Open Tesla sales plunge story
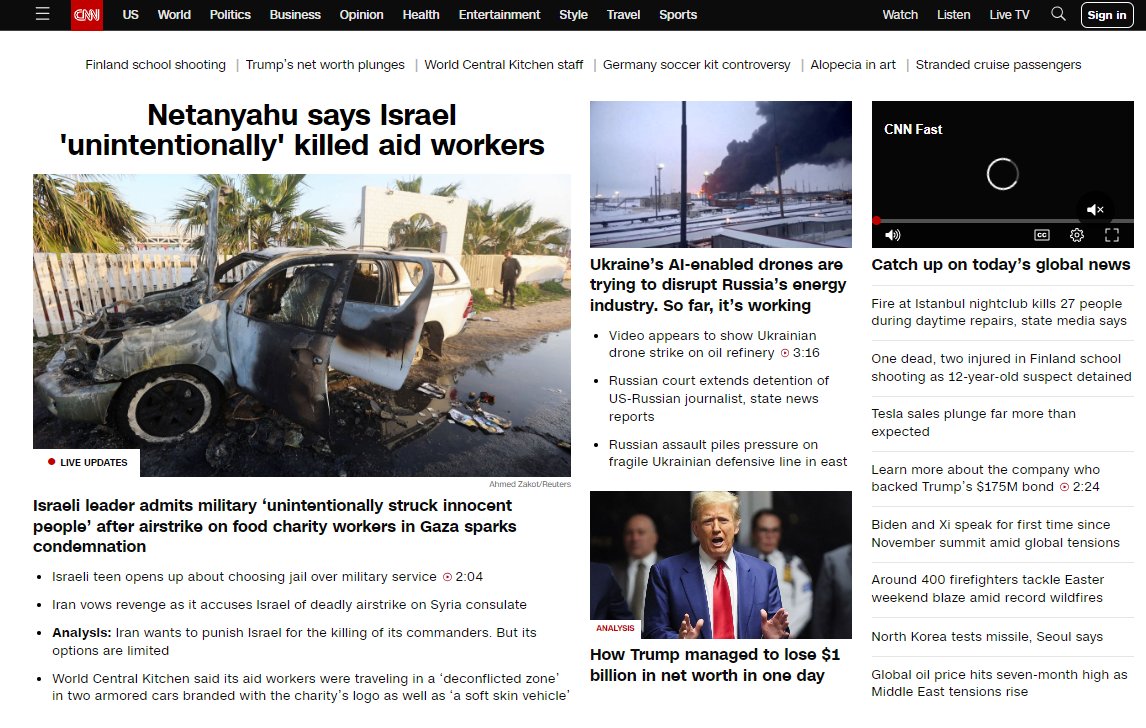This screenshot has width=1146, height=728. point(973,422)
